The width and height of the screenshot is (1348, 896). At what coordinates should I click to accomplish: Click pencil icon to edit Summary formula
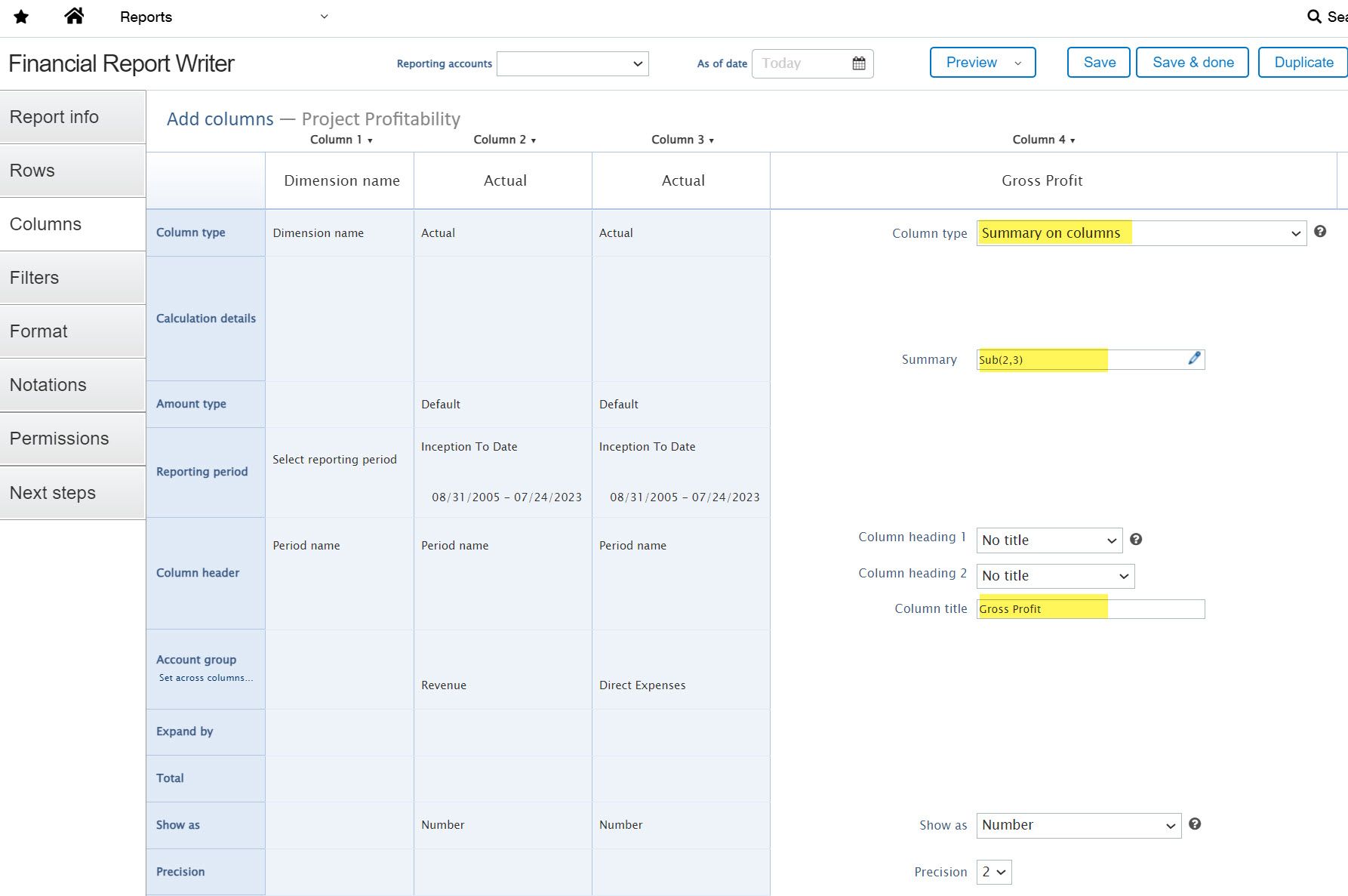[x=1194, y=359]
